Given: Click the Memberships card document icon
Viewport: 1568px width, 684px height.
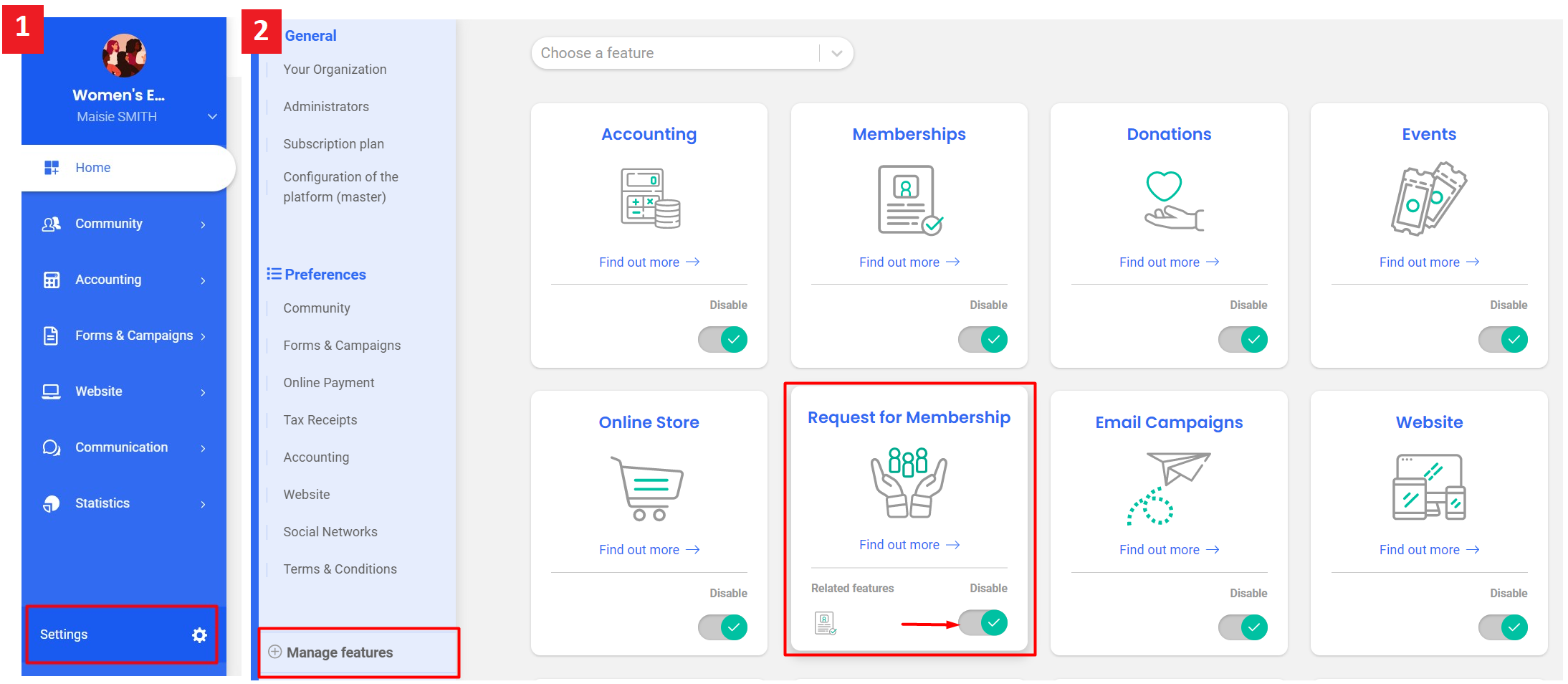Looking at the screenshot, I should tap(909, 200).
